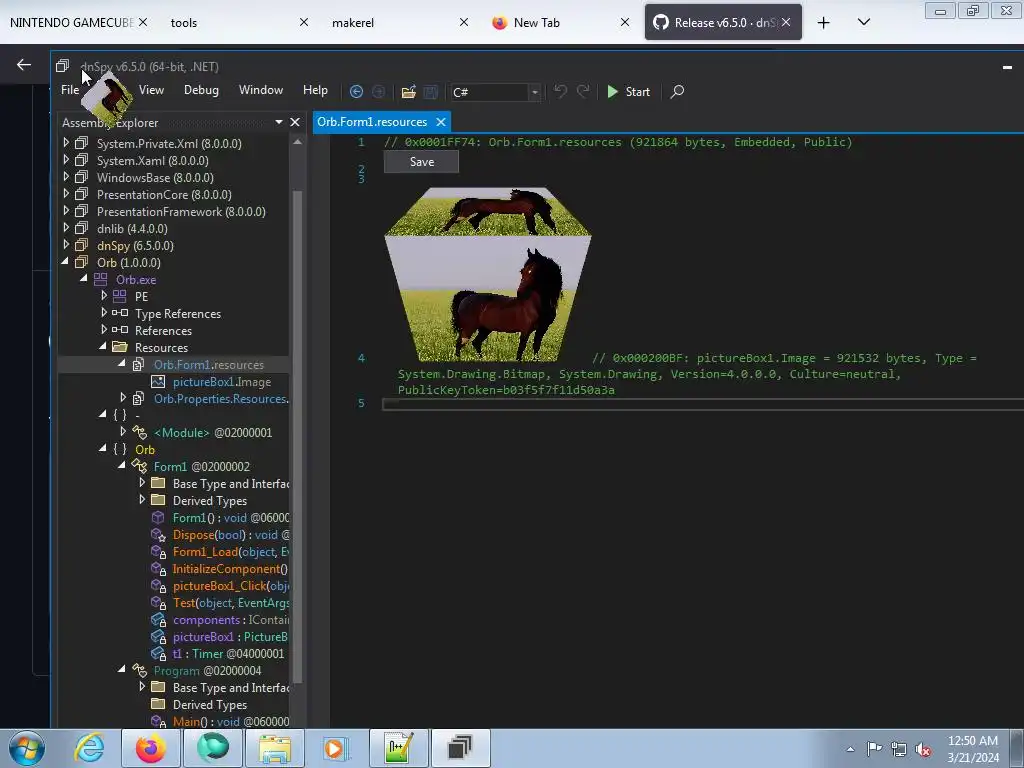Screen dimensions: 1024x768
Task: Switch to NINTENDO GAMECUBE browser tab
Action: tap(71, 23)
